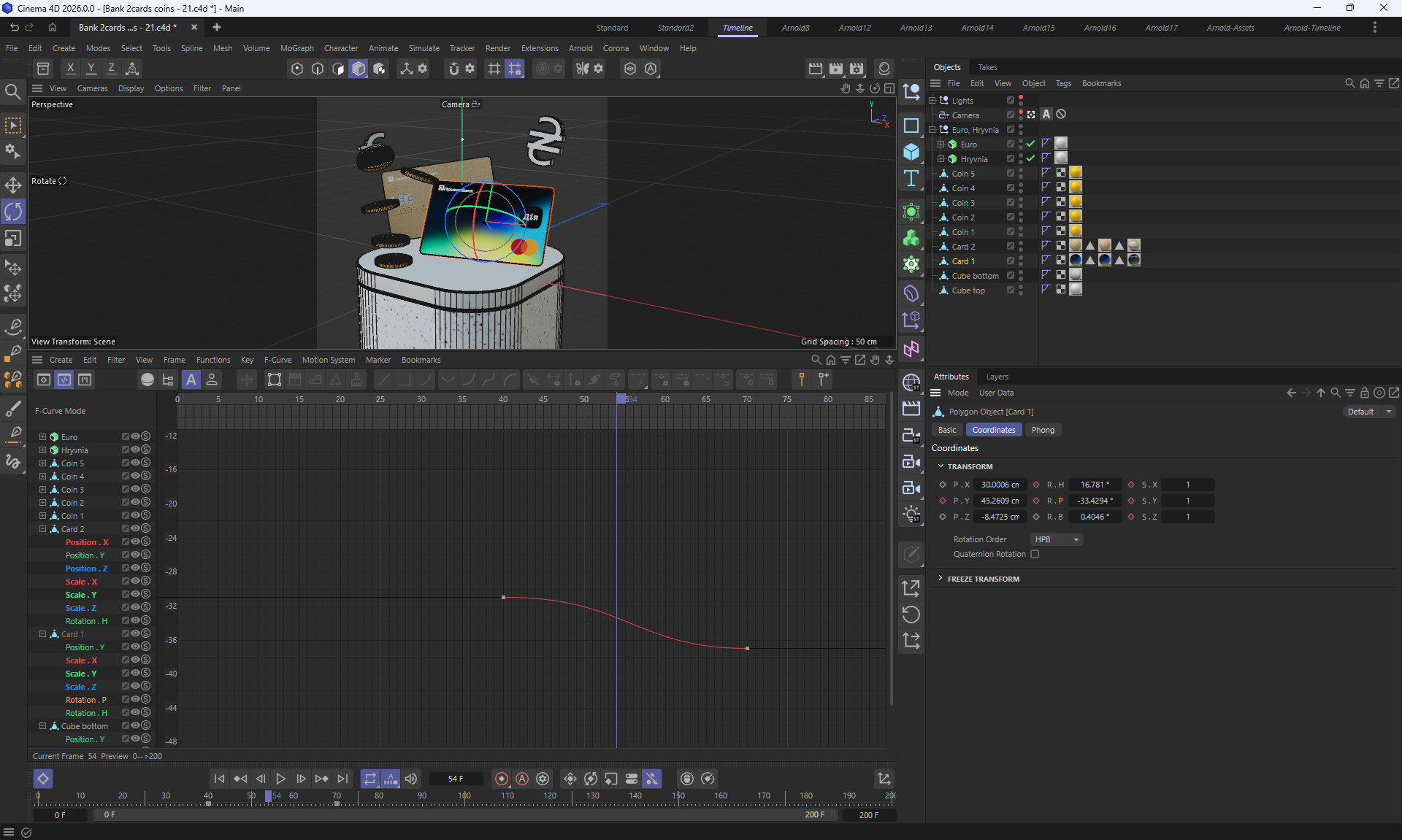The height and width of the screenshot is (840, 1402).
Task: Jump to the animation end
Action: pyautogui.click(x=342, y=779)
